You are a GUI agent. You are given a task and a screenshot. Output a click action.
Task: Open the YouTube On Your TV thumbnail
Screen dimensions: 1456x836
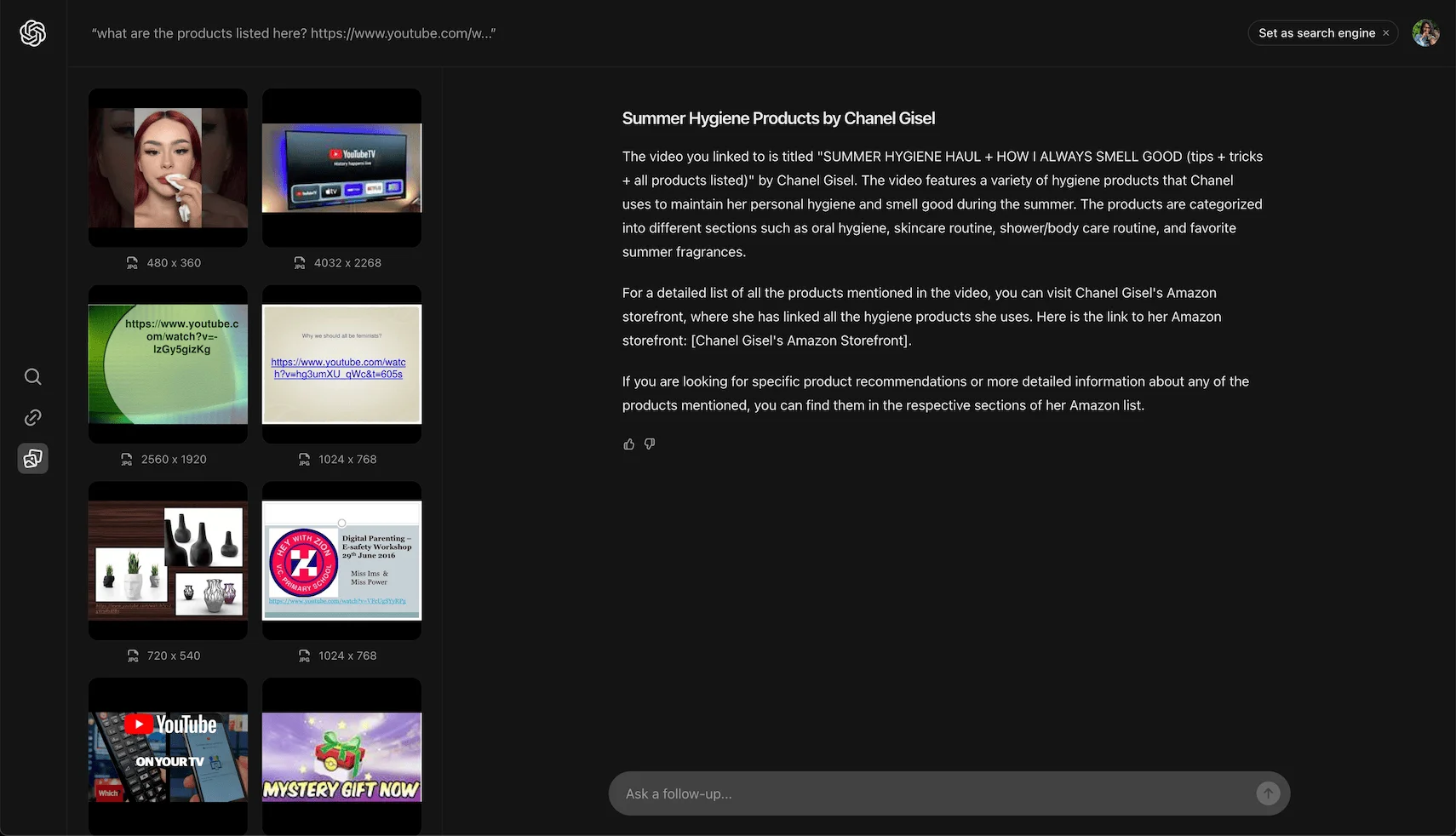(167, 756)
